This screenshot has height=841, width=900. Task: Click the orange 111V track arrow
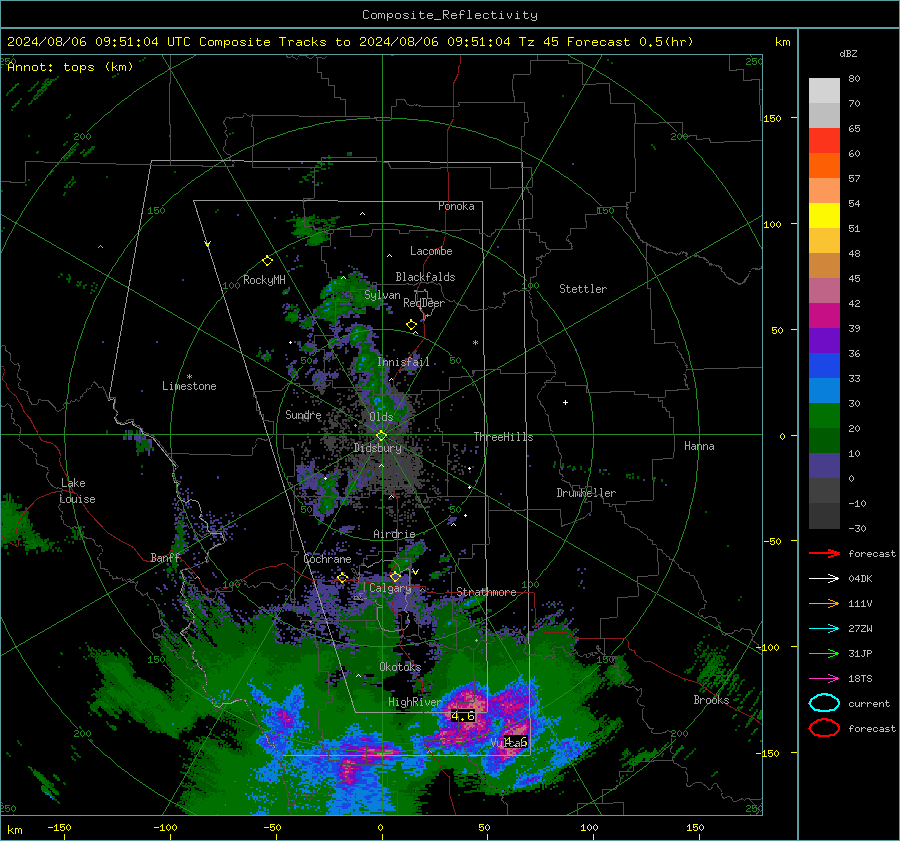pos(824,603)
